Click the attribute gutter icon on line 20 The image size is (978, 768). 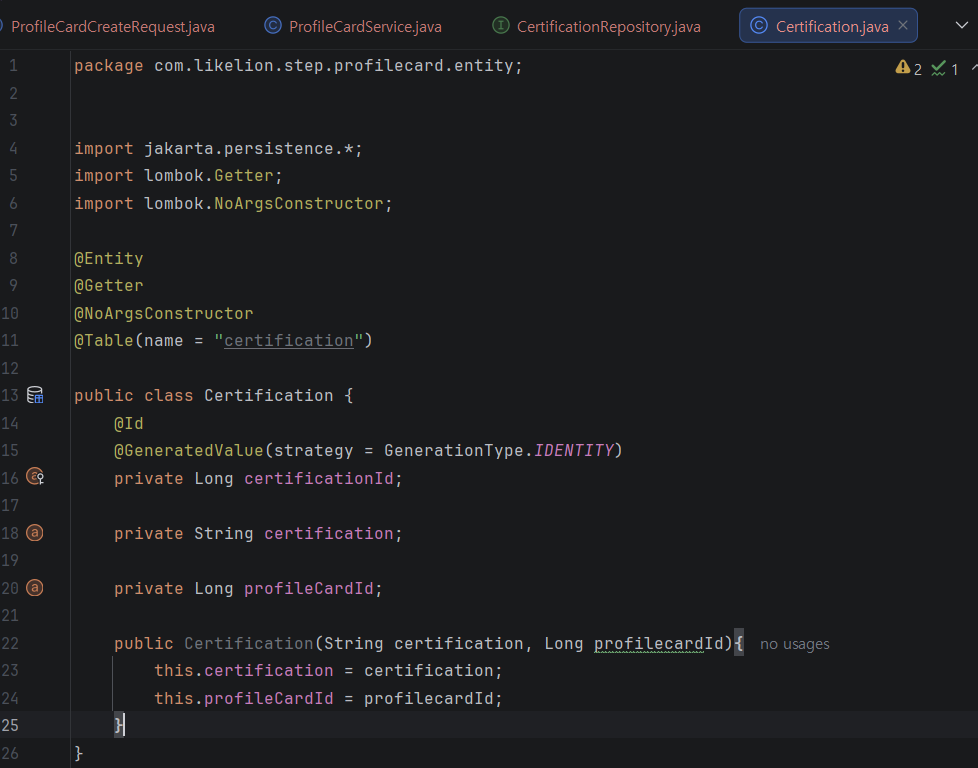[x=35, y=588]
